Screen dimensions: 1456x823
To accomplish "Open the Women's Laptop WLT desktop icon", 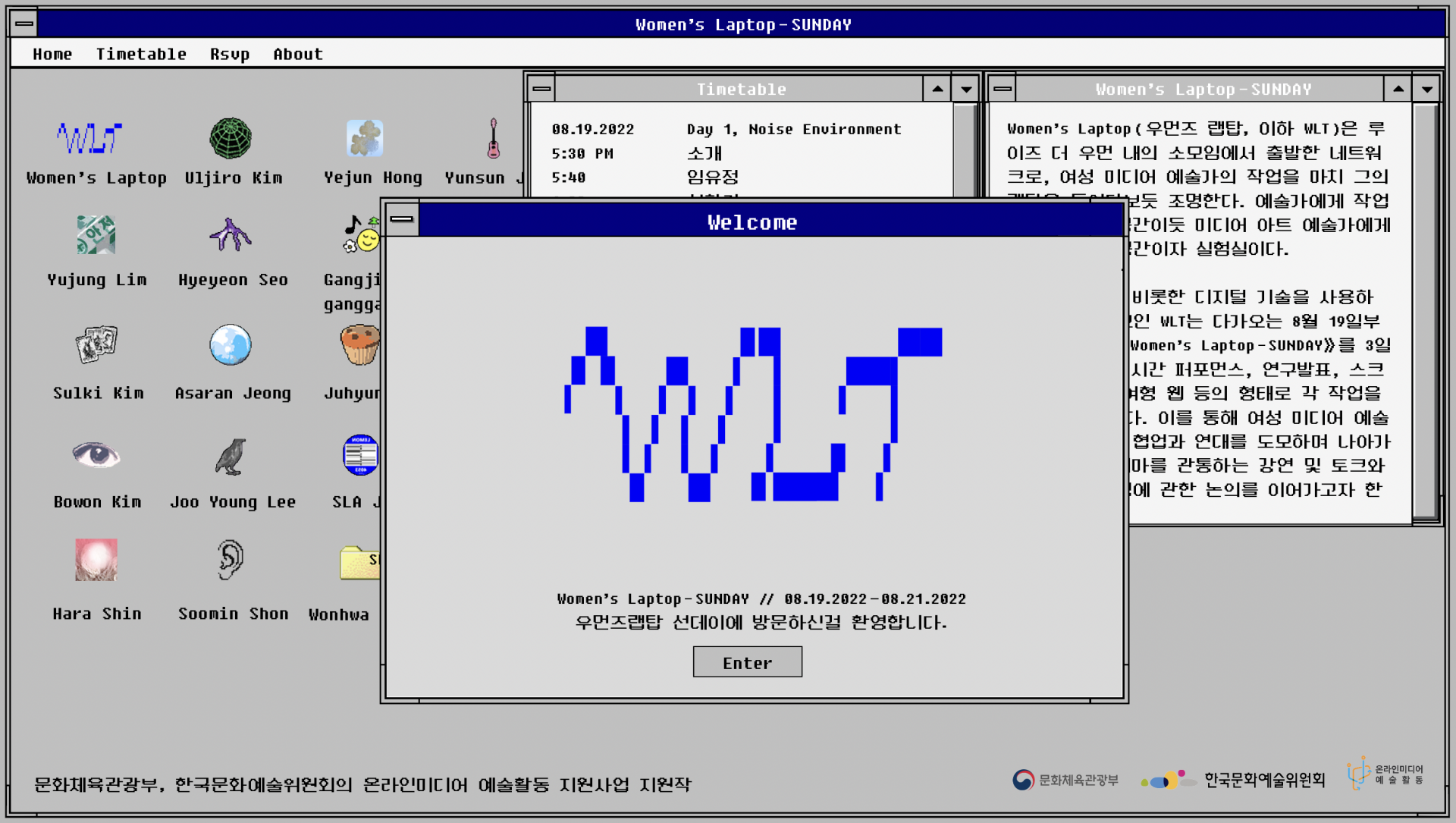I will (x=89, y=138).
